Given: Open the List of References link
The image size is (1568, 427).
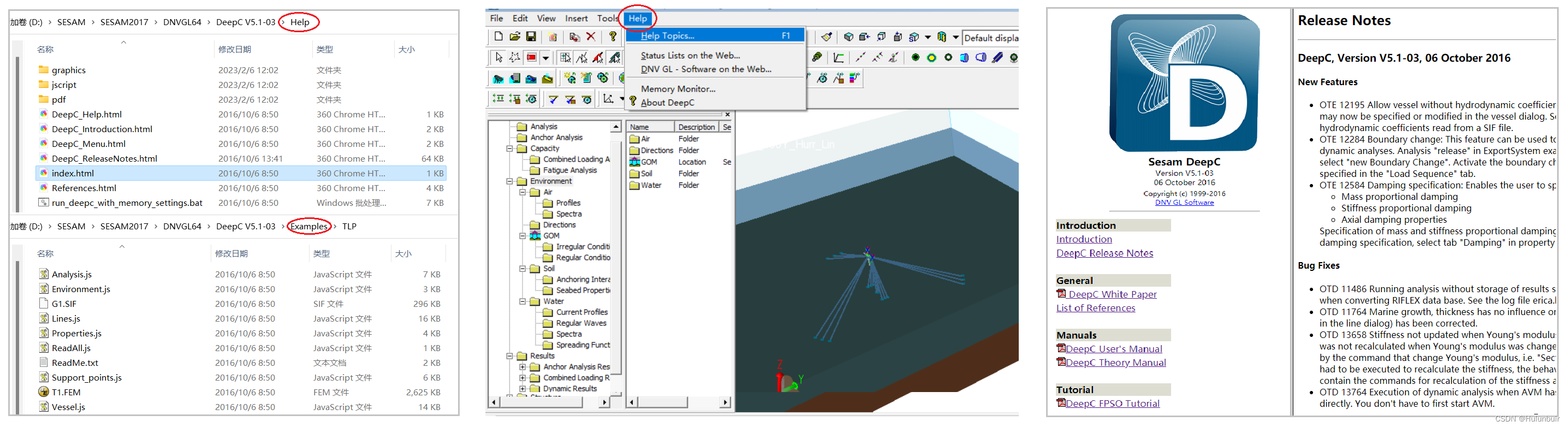Looking at the screenshot, I should point(1095,308).
